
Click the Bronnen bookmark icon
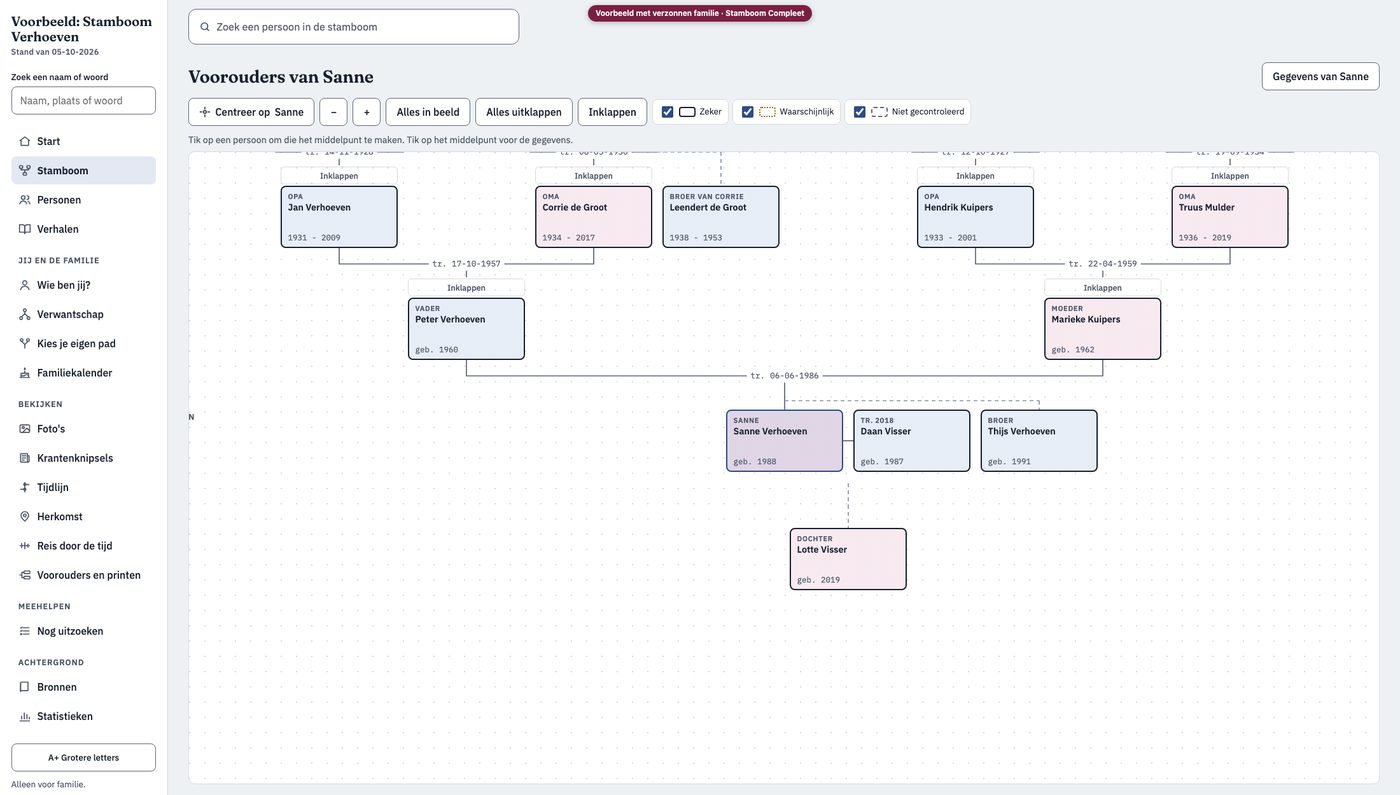pyautogui.click(x=25, y=687)
